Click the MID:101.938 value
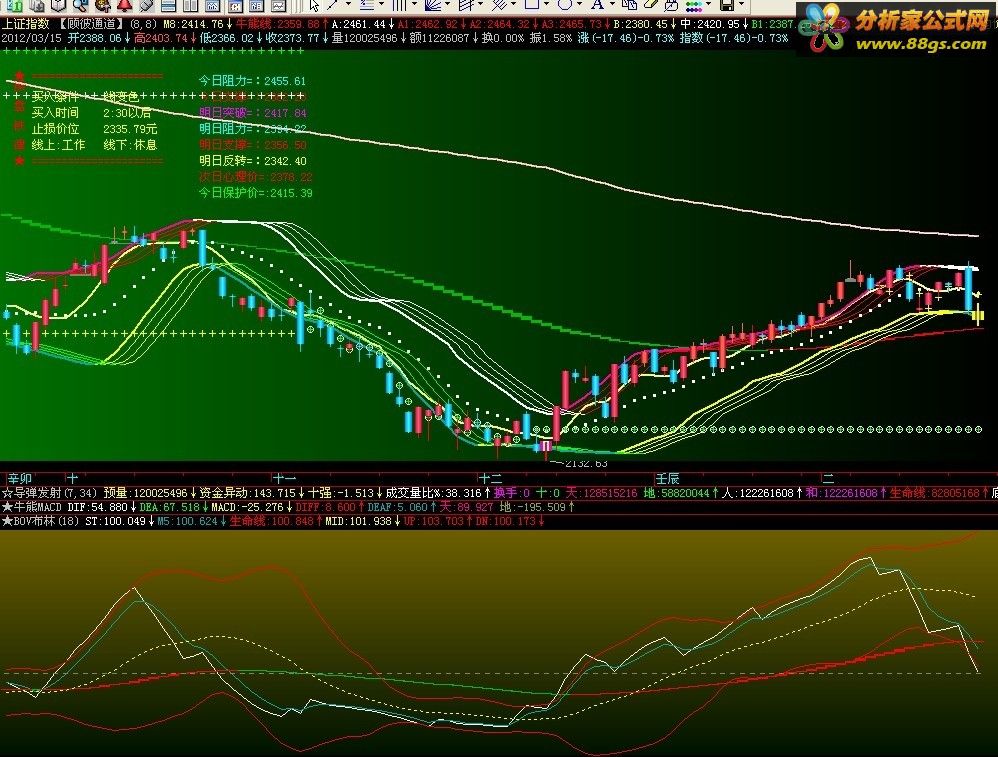Image resolution: width=998 pixels, height=757 pixels. [x=356, y=521]
